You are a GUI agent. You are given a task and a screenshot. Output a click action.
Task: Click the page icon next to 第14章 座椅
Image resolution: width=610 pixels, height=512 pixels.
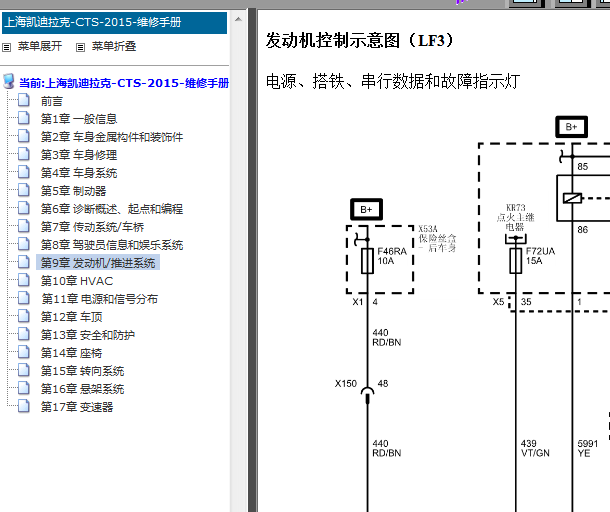(x=24, y=352)
